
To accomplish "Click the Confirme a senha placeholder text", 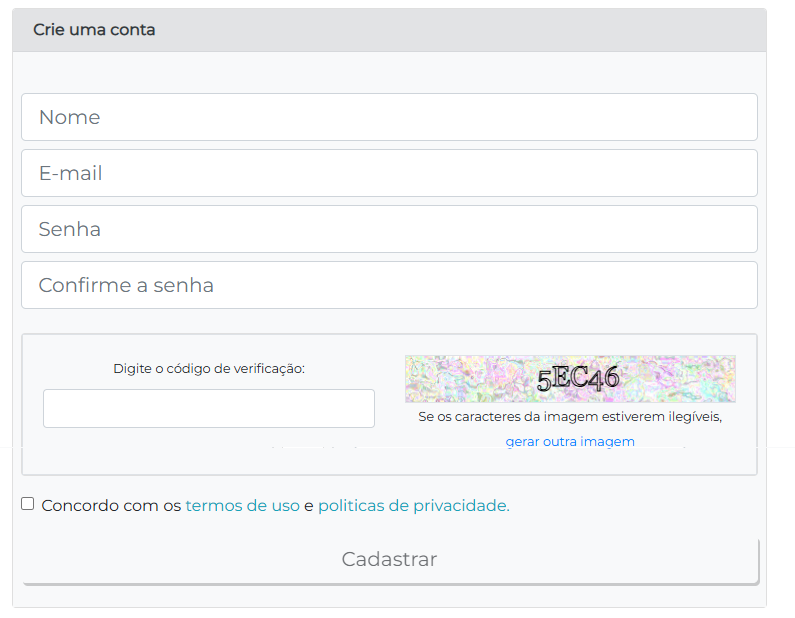I will (x=126, y=285).
